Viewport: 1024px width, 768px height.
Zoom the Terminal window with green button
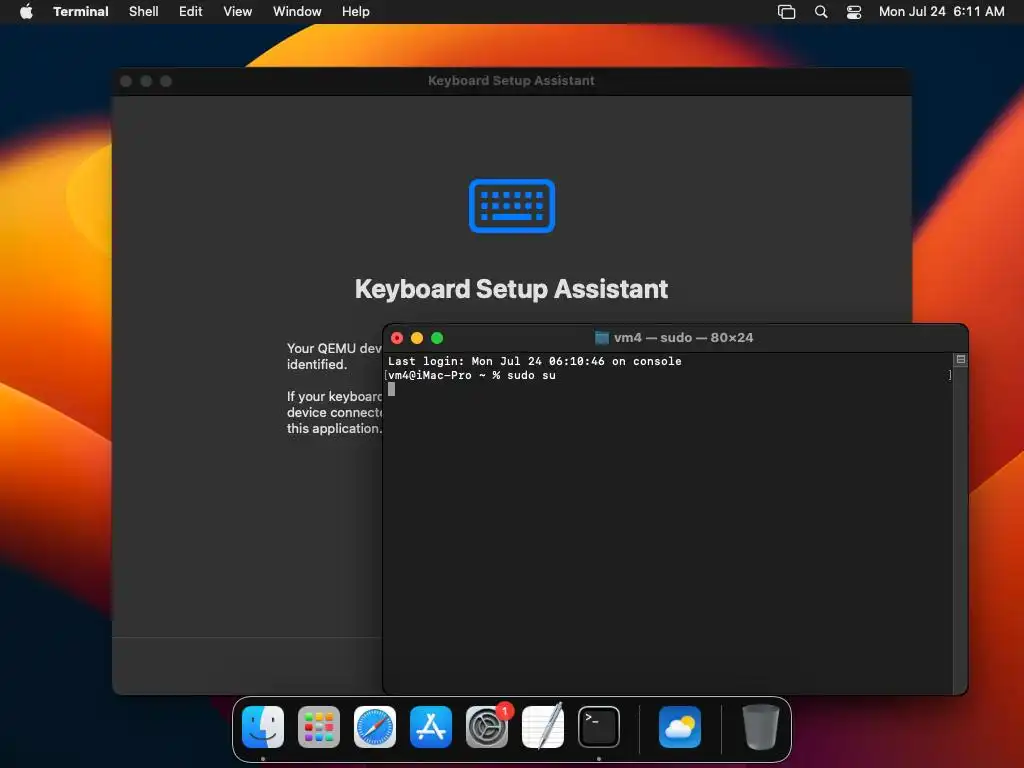438,338
